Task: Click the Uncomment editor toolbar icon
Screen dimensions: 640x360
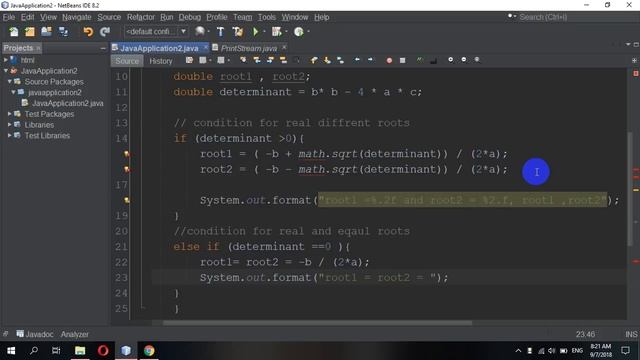Action: (x=433, y=60)
